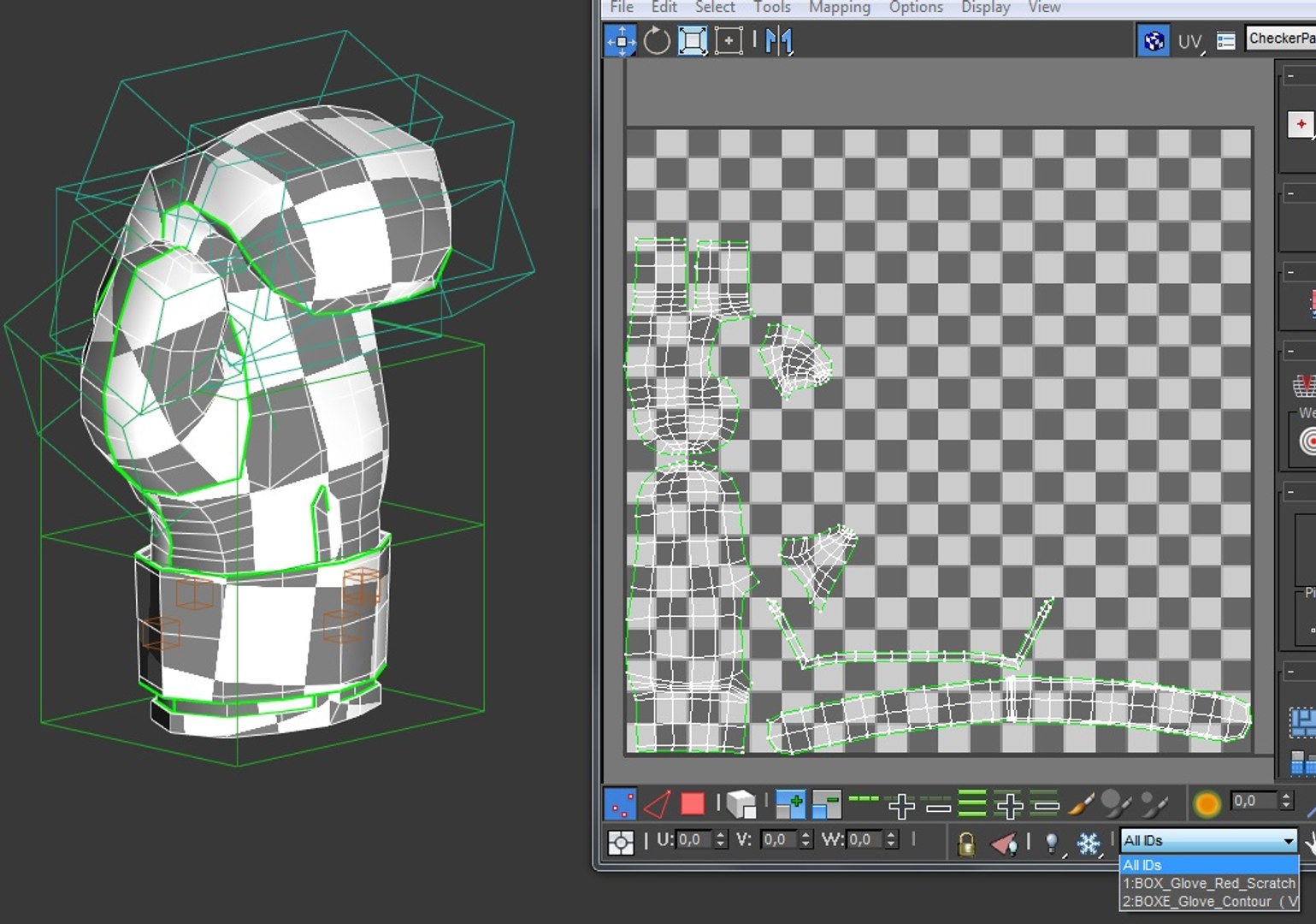Open the CheckerPattern texture dropdown
This screenshot has height=924, width=1316.
(x=1280, y=38)
